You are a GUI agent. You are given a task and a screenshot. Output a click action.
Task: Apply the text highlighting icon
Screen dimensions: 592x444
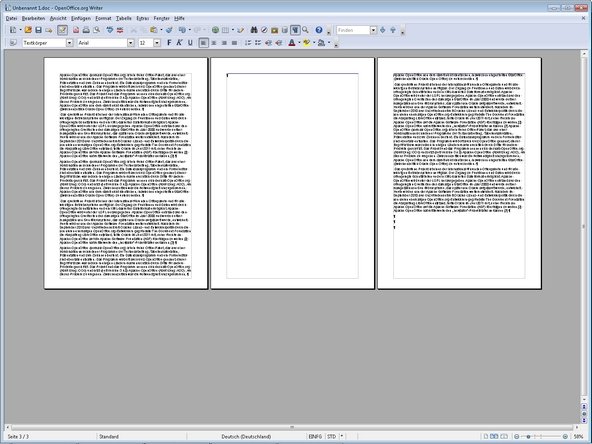click(x=307, y=43)
